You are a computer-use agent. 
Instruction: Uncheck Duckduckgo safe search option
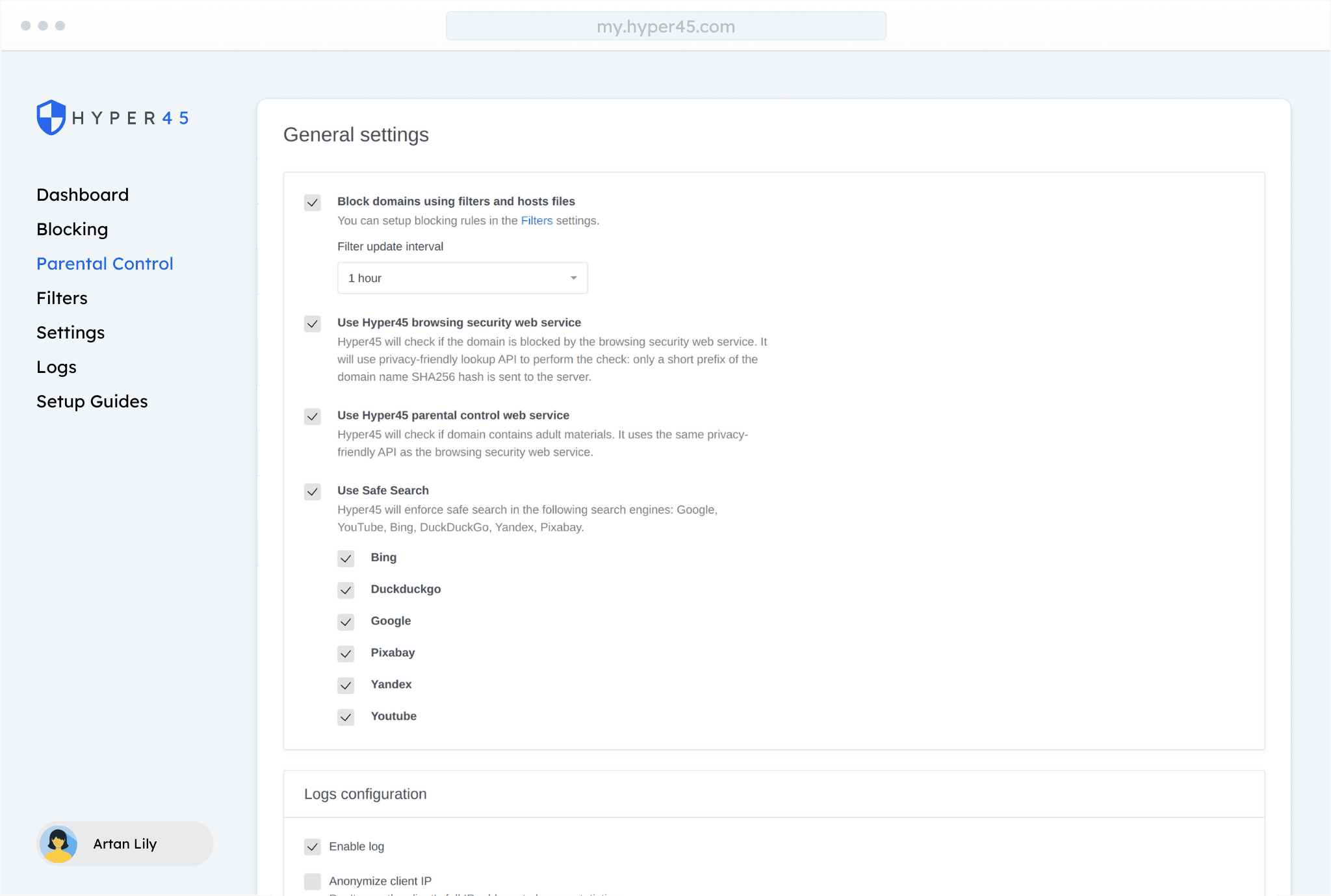[x=346, y=591]
